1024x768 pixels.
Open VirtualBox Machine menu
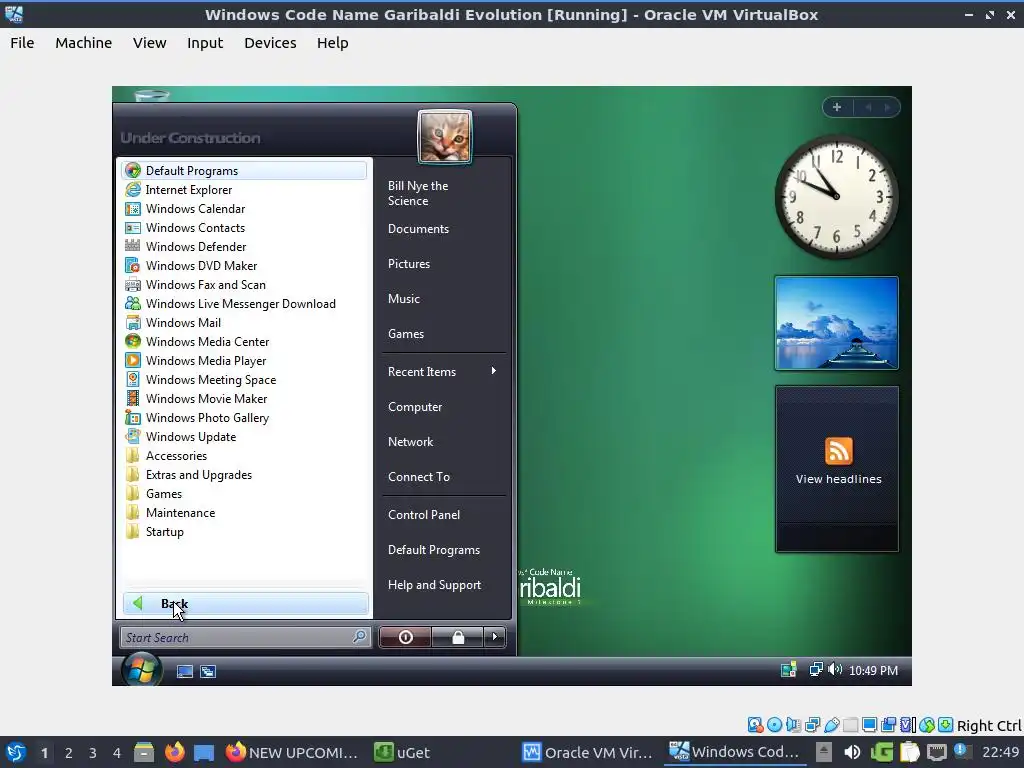tap(84, 42)
